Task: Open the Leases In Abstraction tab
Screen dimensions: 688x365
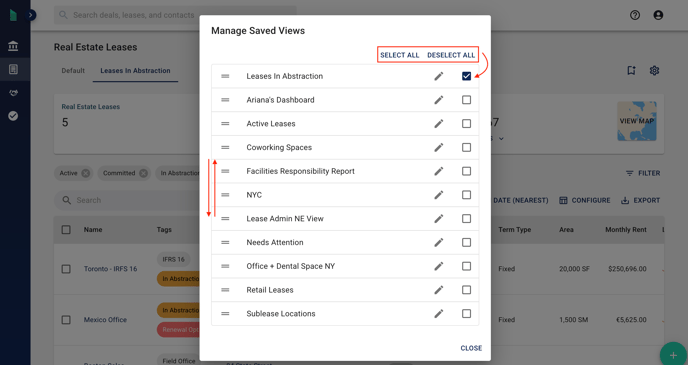Action: tap(135, 71)
